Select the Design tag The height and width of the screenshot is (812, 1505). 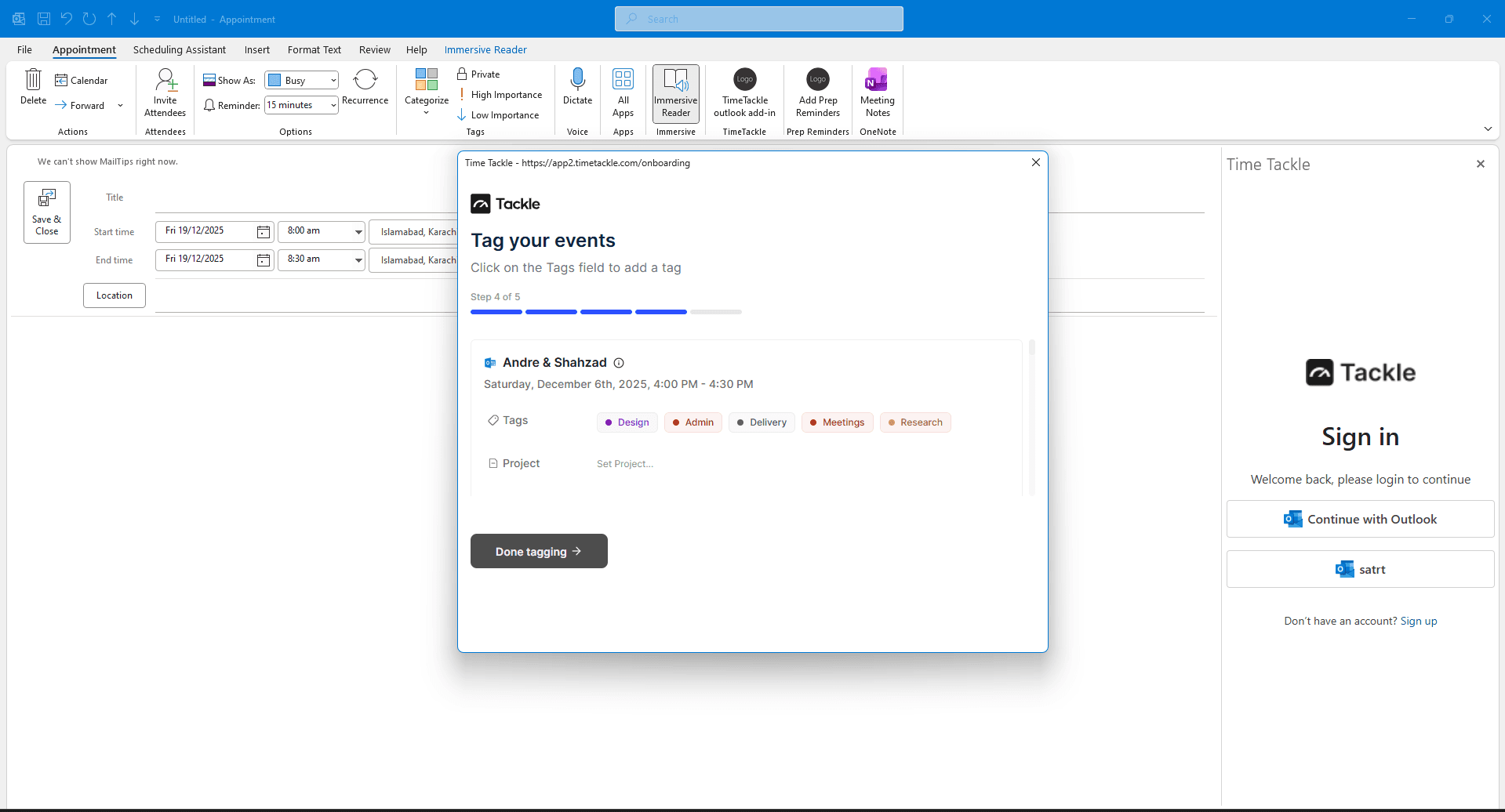tap(627, 422)
